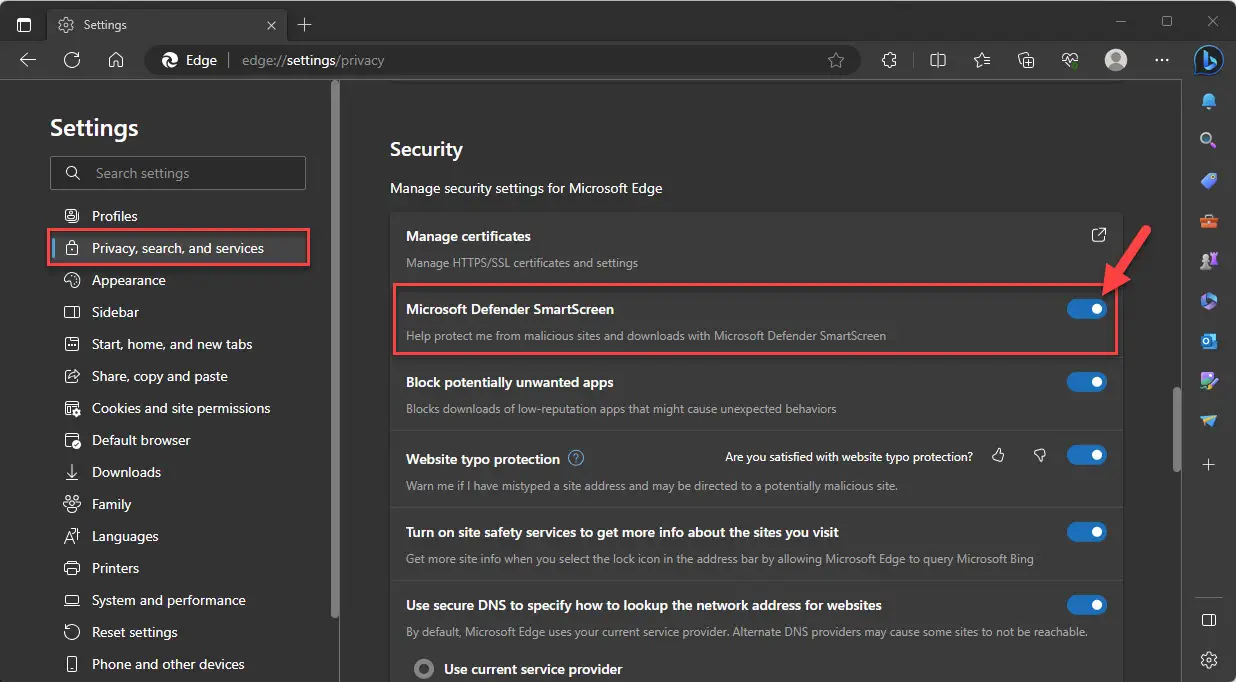Open Cookies and site permissions
1236x682 pixels.
coord(178,408)
